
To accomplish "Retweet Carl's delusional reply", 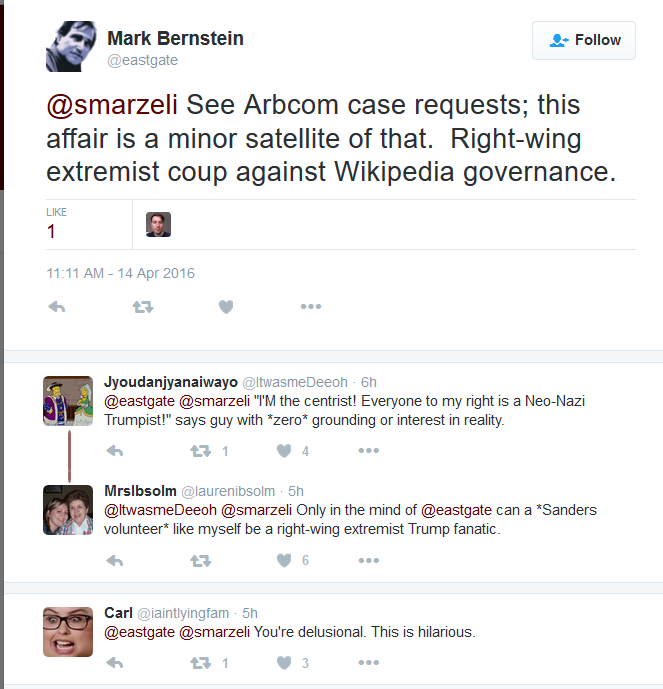I will [x=201, y=663].
